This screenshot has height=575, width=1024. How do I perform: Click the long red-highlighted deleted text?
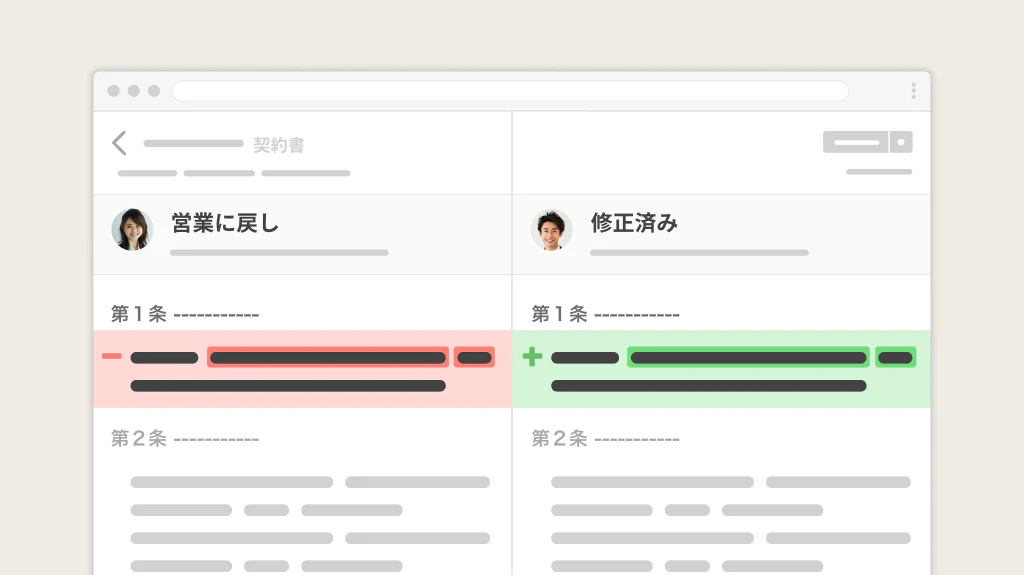pyautogui.click(x=328, y=357)
